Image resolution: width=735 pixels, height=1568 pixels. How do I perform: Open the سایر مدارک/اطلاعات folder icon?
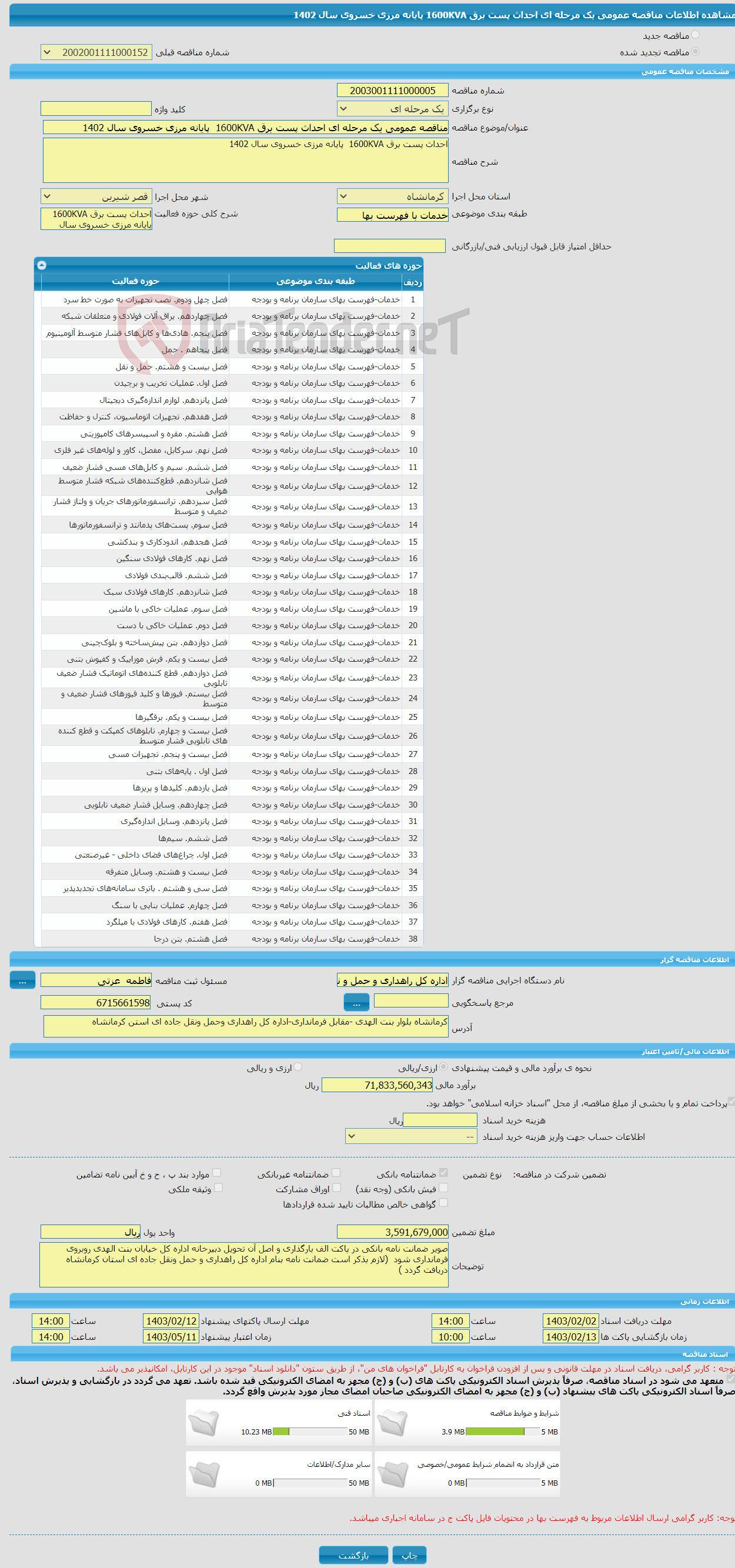coord(204,1475)
